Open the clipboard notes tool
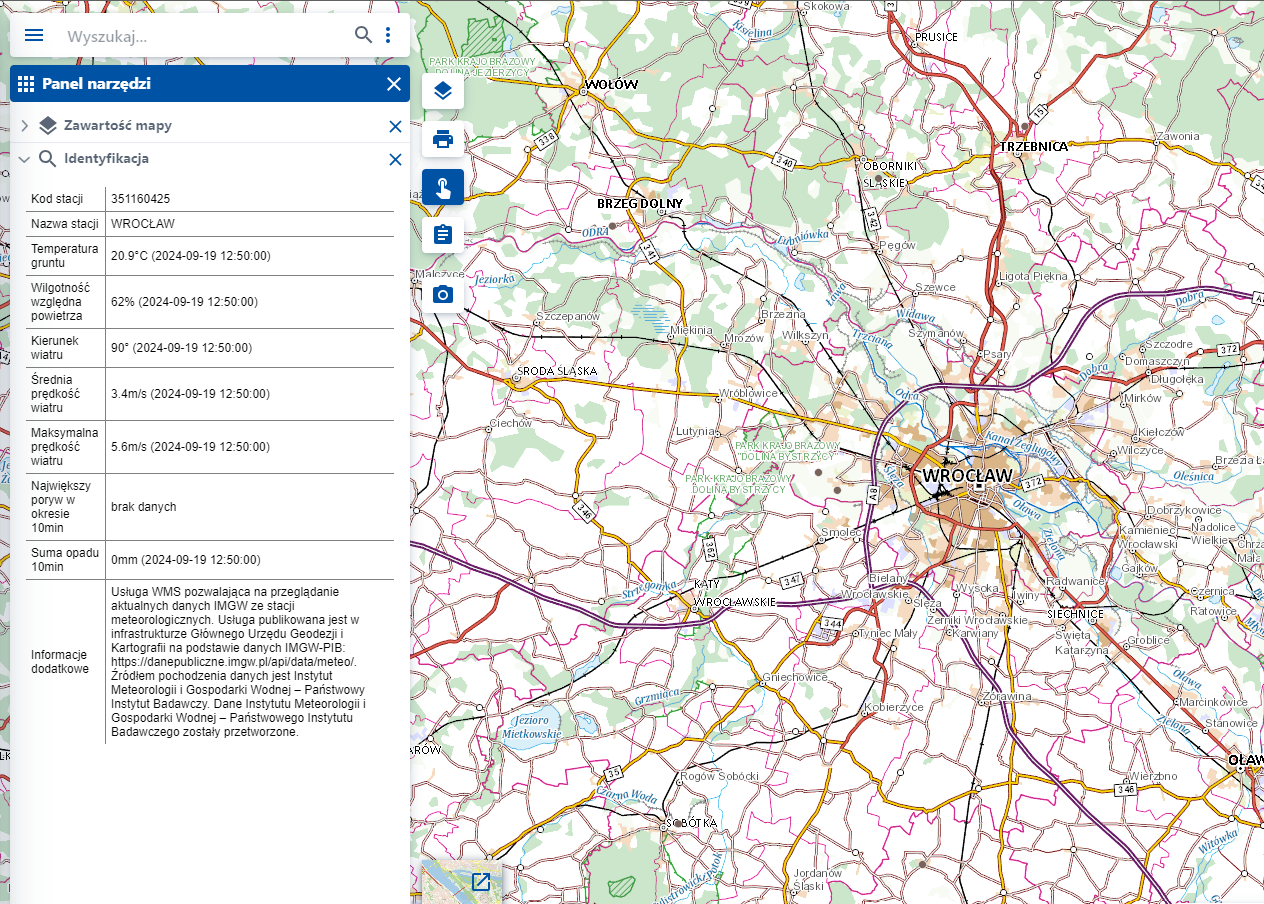Screen dimensions: 1264x904 (x=443, y=235)
